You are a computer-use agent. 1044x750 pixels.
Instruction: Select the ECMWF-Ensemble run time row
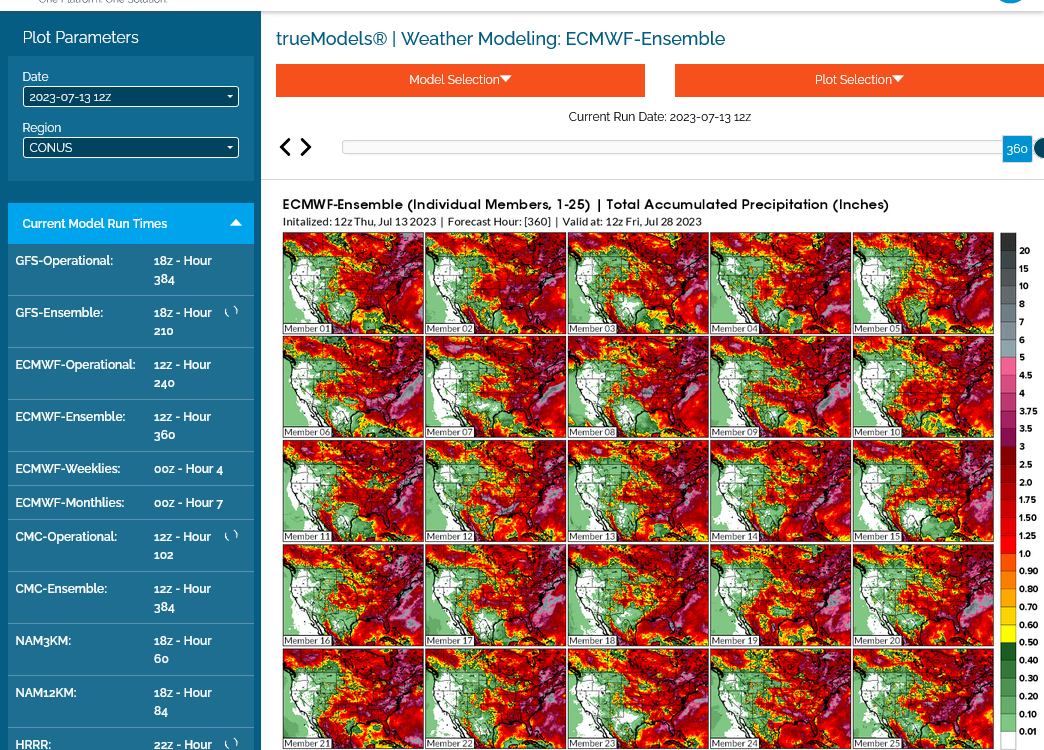pyautogui.click(x=130, y=426)
